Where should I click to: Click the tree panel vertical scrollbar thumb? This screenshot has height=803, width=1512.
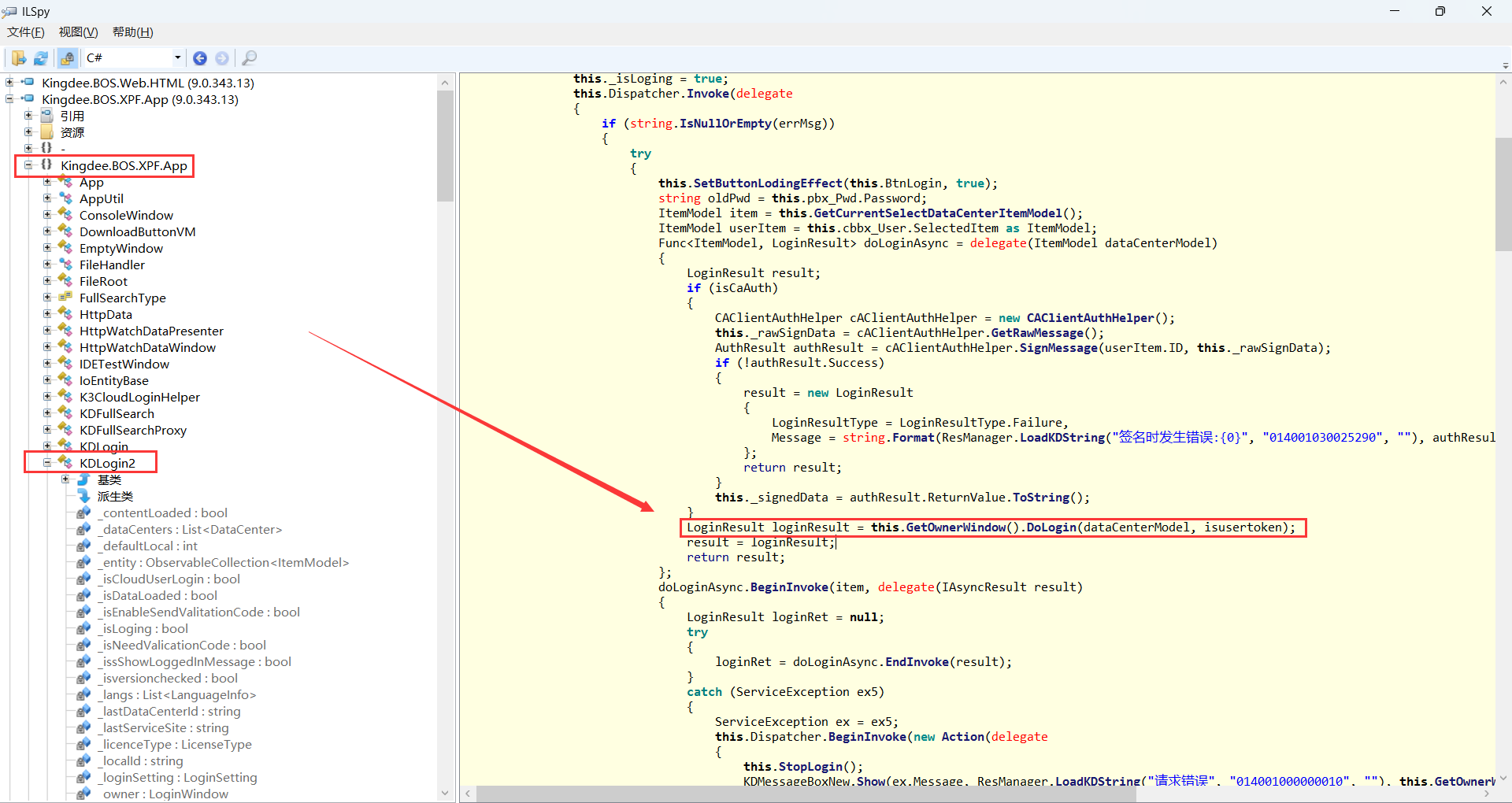pos(445,146)
